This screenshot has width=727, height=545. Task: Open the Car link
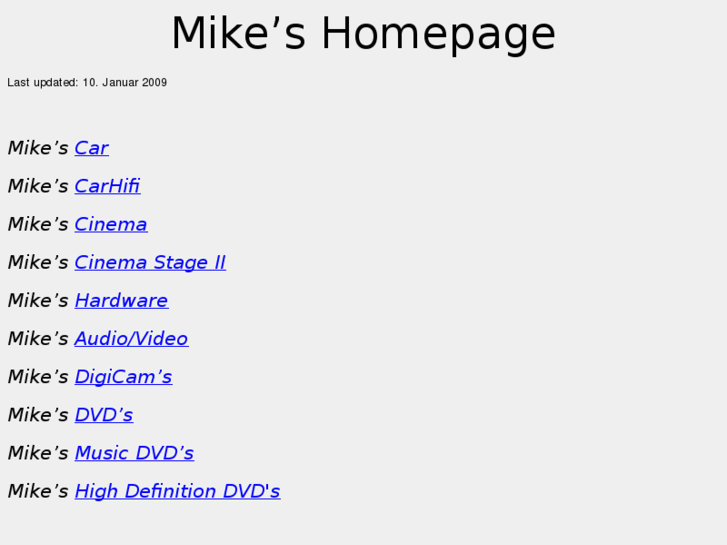pos(91,148)
